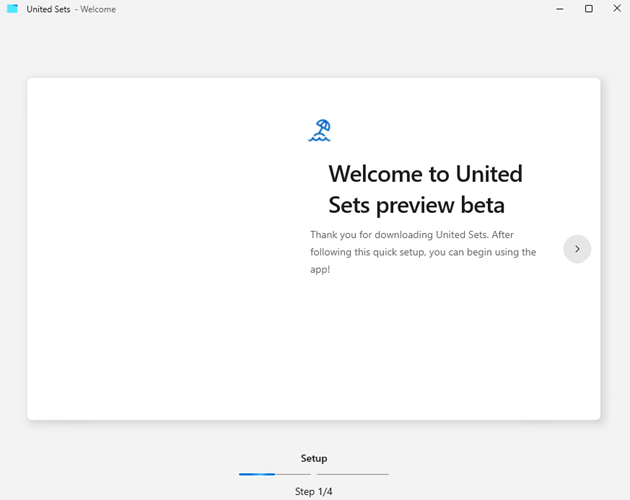Click the next arrow chevron button
Screen dimensions: 630x500
[x=577, y=249]
